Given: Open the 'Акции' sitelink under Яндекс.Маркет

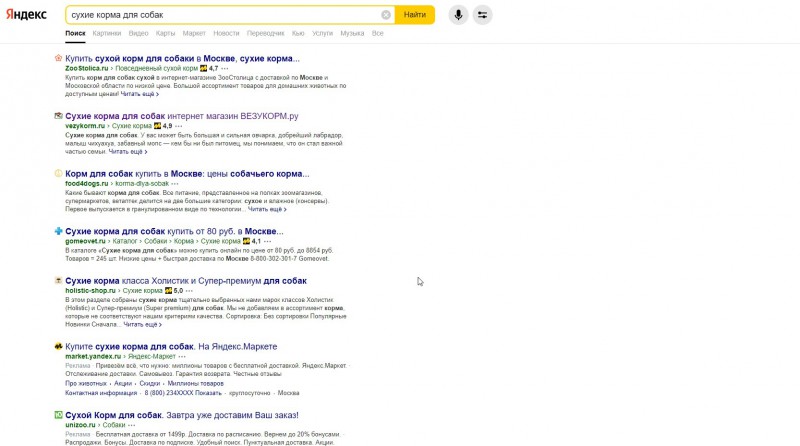Looking at the screenshot, I should 122,383.
